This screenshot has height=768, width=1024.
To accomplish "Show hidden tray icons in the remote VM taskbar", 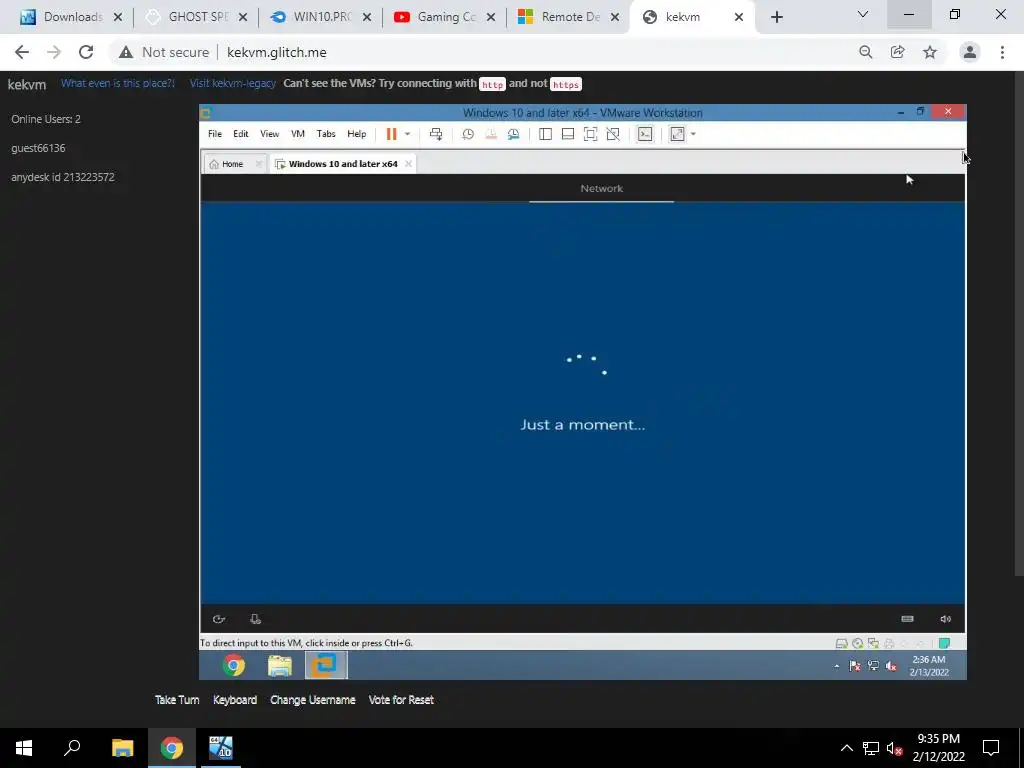I will coord(837,666).
